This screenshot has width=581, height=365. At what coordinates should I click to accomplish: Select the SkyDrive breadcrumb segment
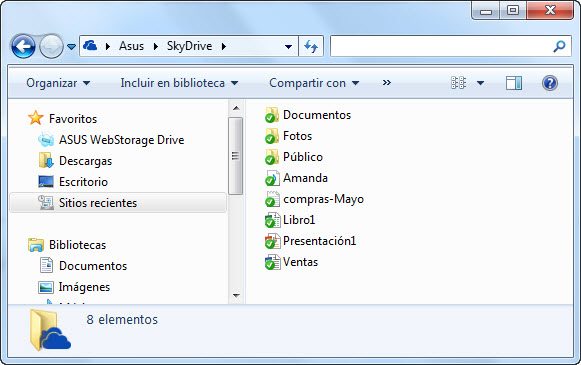click(189, 46)
